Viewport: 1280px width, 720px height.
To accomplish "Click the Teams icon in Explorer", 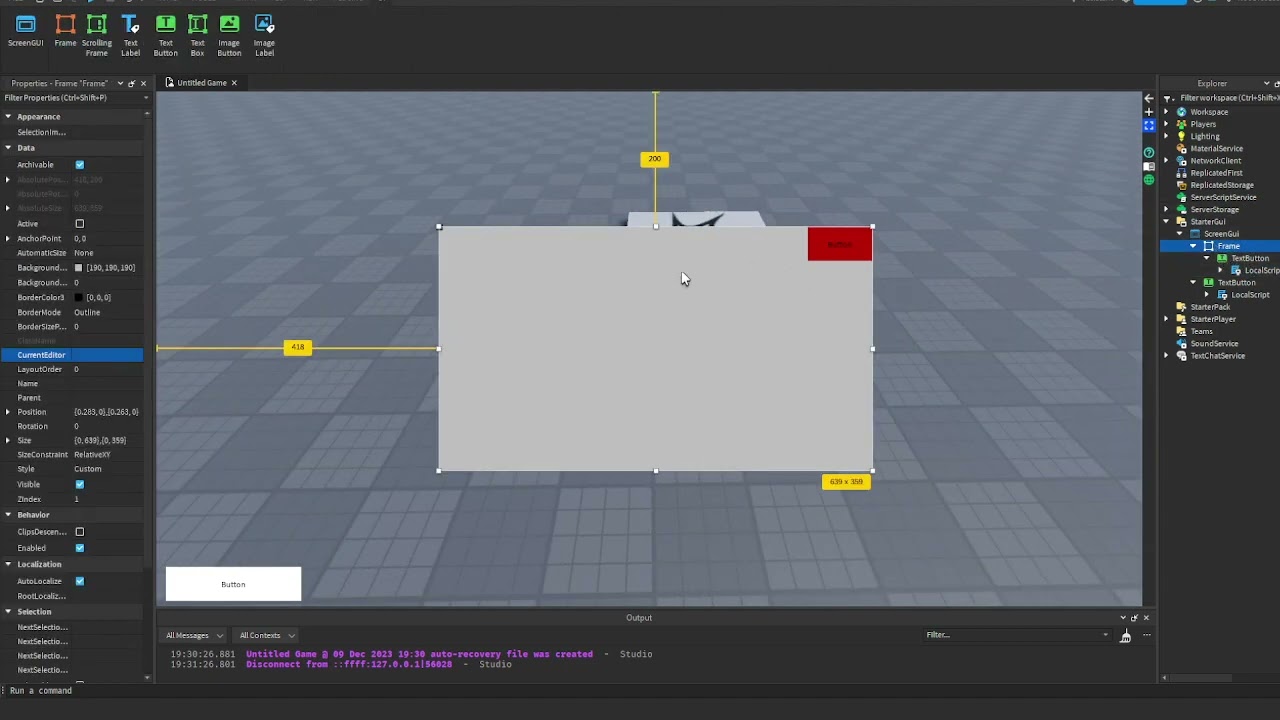I will (x=1182, y=331).
